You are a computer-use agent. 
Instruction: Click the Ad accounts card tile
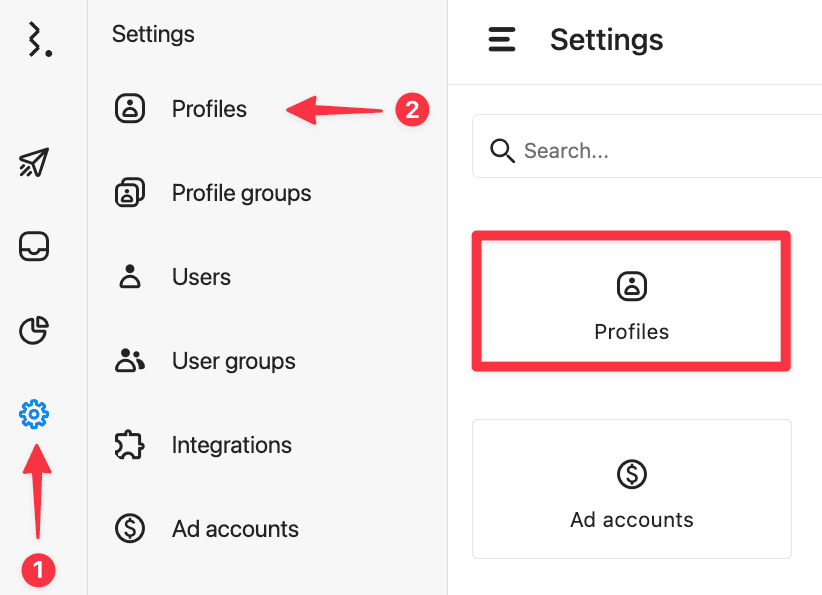(632, 489)
